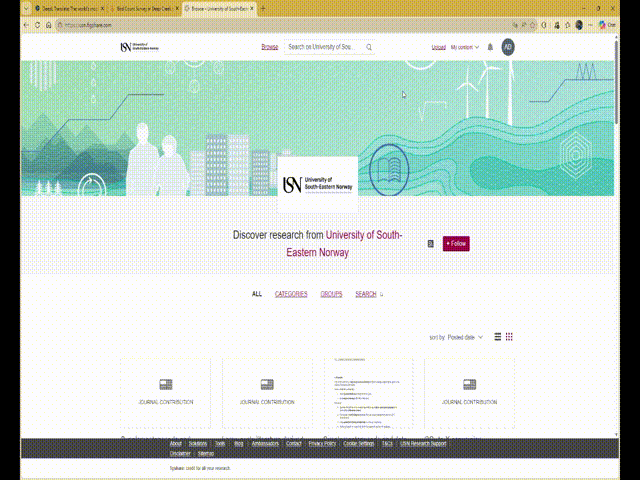640x480 pixels.
Task: Switch to grid view layout icon
Action: [509, 337]
